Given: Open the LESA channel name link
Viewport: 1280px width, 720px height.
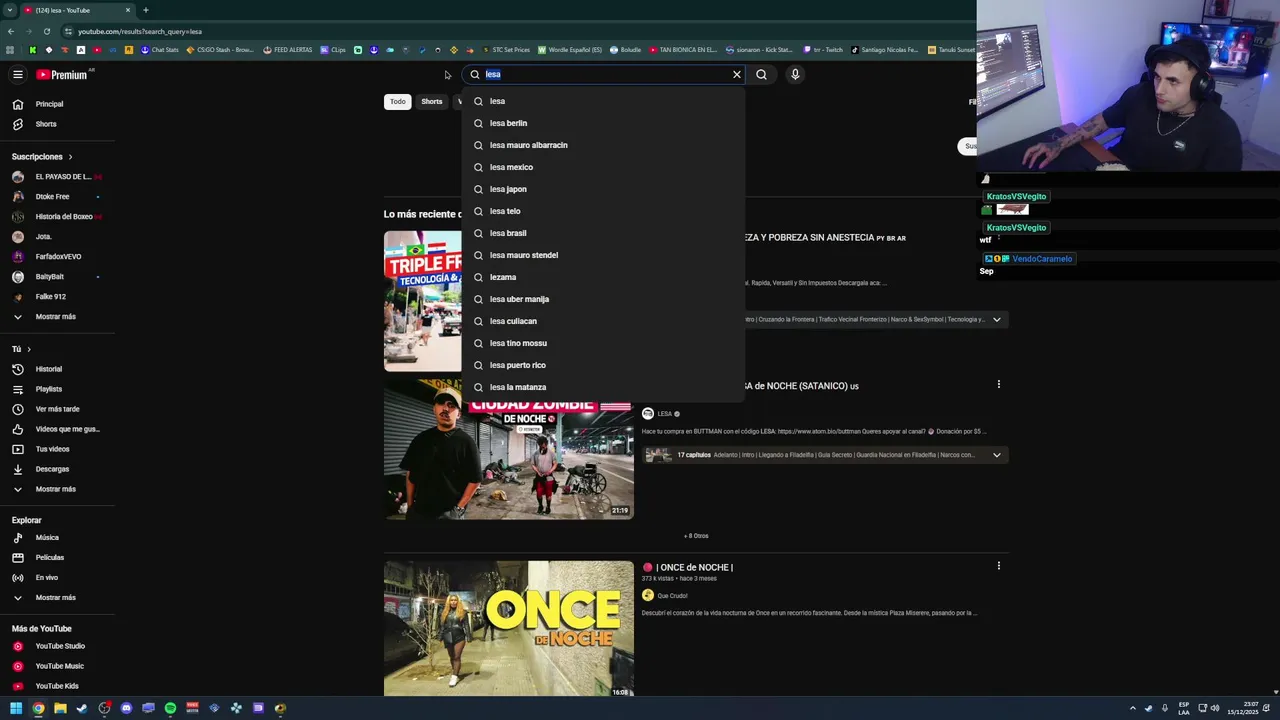Looking at the screenshot, I should coord(664,414).
